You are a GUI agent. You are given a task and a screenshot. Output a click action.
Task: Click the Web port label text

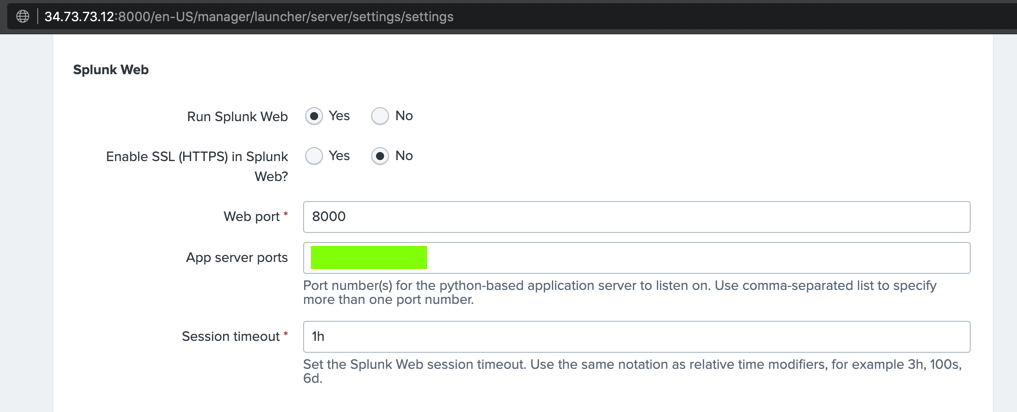(251, 217)
